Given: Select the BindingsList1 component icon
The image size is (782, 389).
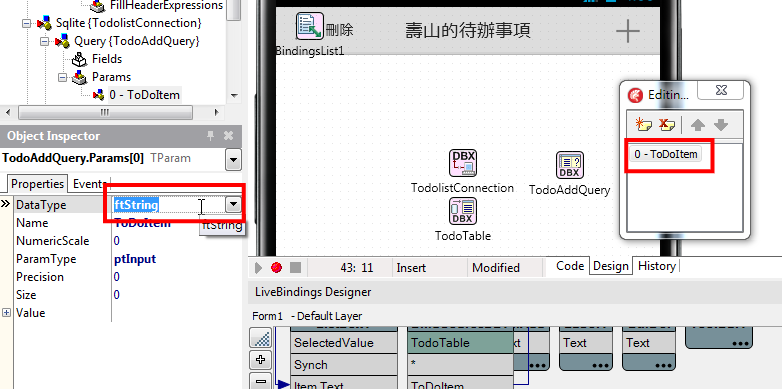Looking at the screenshot, I should click(310, 26).
